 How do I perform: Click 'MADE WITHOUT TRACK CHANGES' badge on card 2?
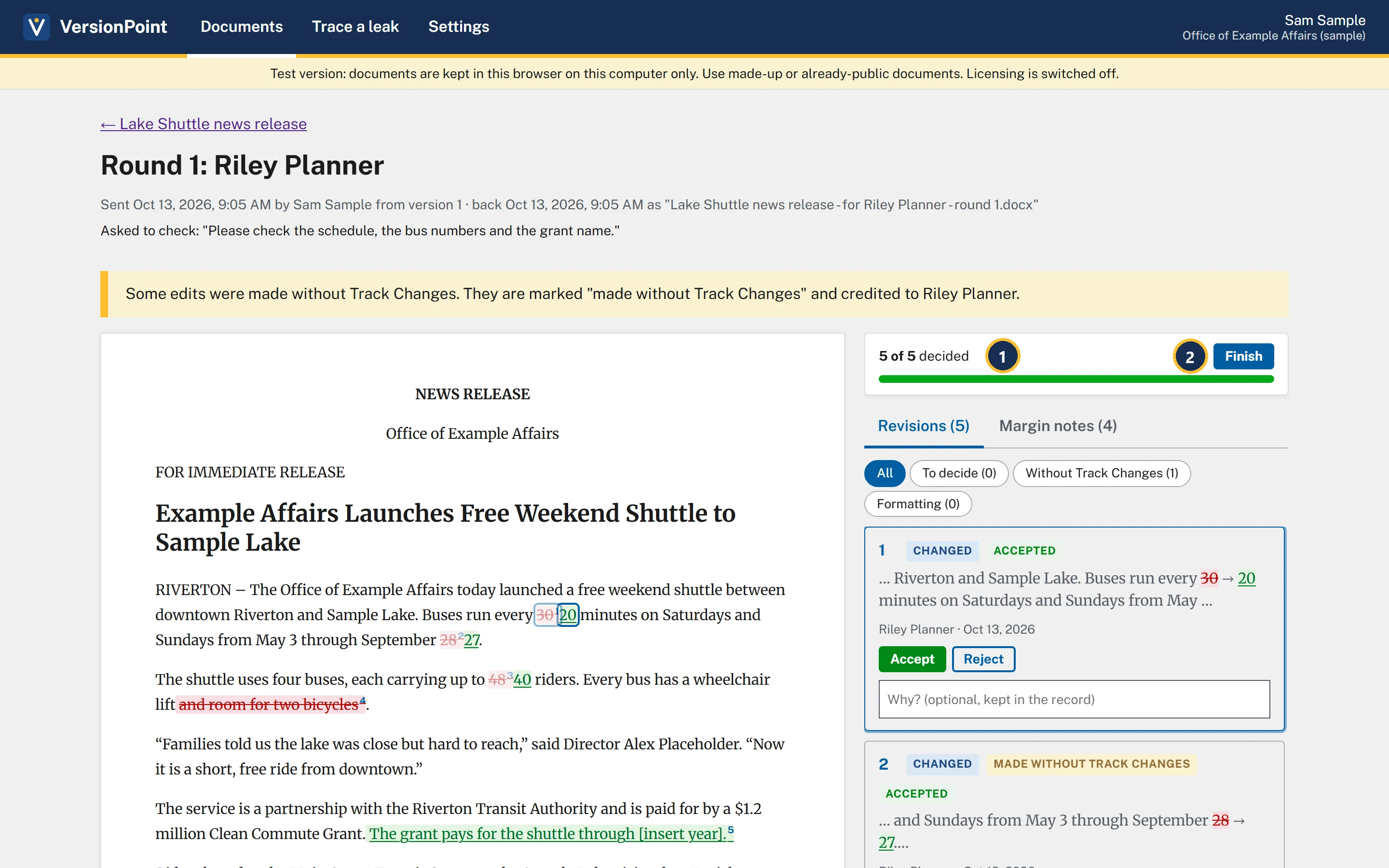coord(1091,764)
